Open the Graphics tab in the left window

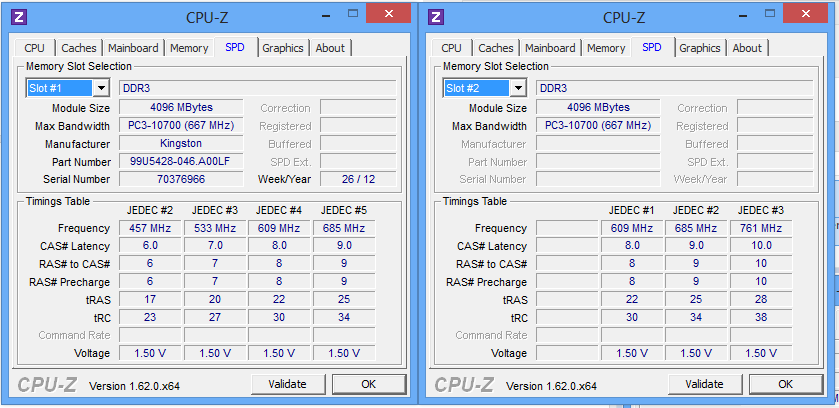(x=283, y=48)
